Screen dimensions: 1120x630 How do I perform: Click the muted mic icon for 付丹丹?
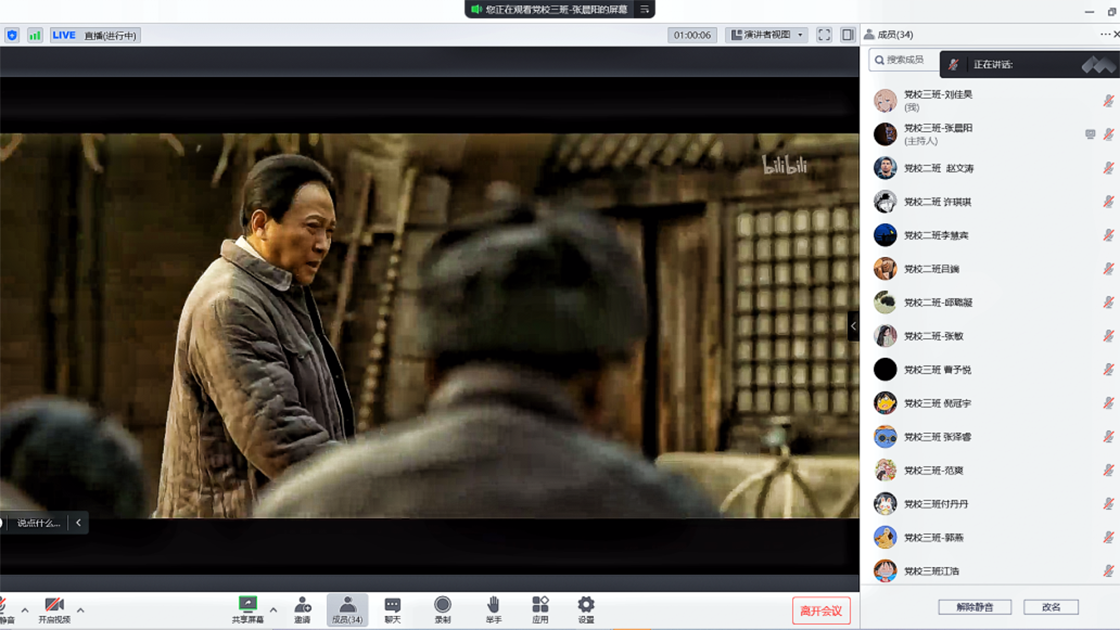coord(1109,504)
